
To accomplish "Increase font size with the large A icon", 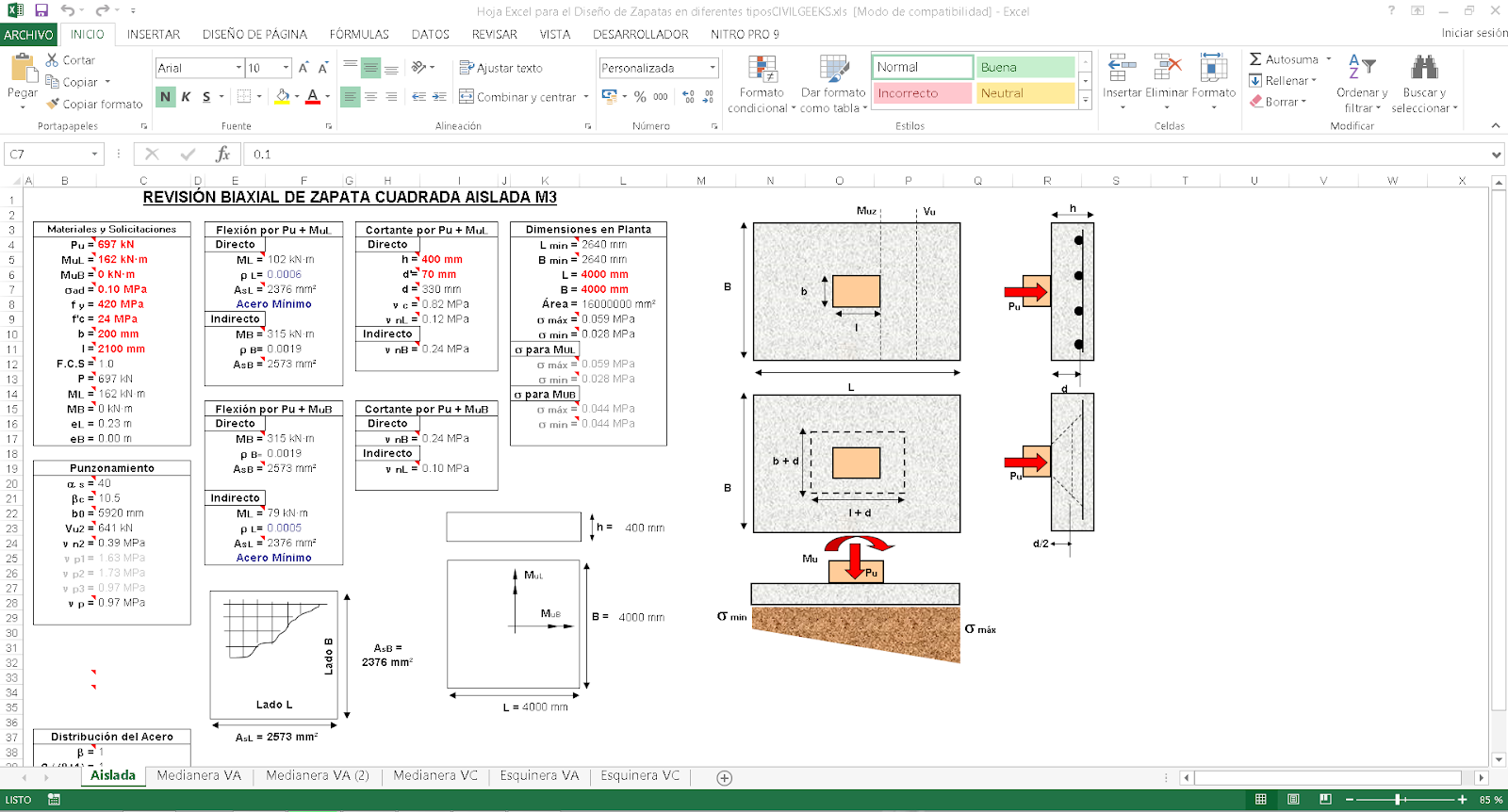I will [303, 68].
